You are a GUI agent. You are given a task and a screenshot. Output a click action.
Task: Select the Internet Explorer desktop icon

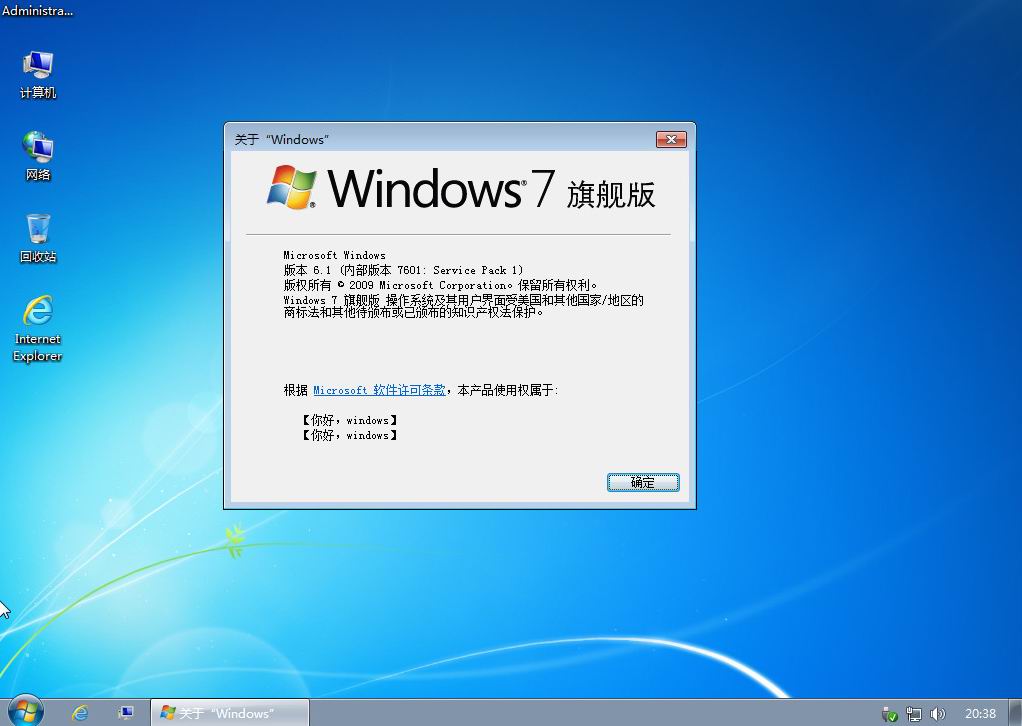pos(38,328)
